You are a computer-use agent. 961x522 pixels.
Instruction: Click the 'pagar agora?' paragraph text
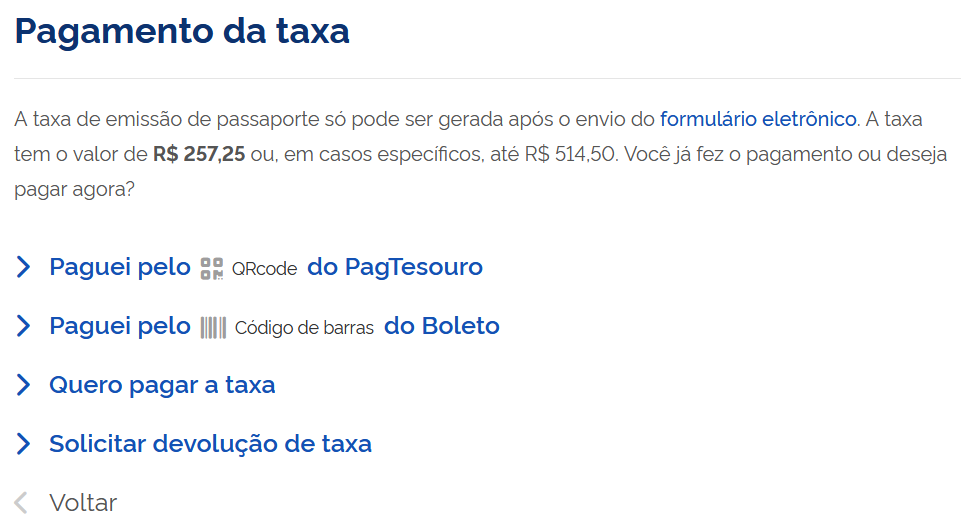[74, 190]
